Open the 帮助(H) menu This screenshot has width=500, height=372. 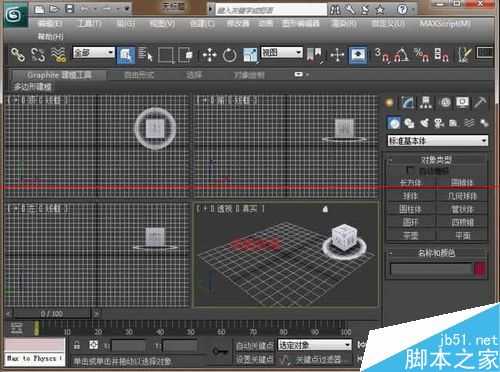pos(50,36)
